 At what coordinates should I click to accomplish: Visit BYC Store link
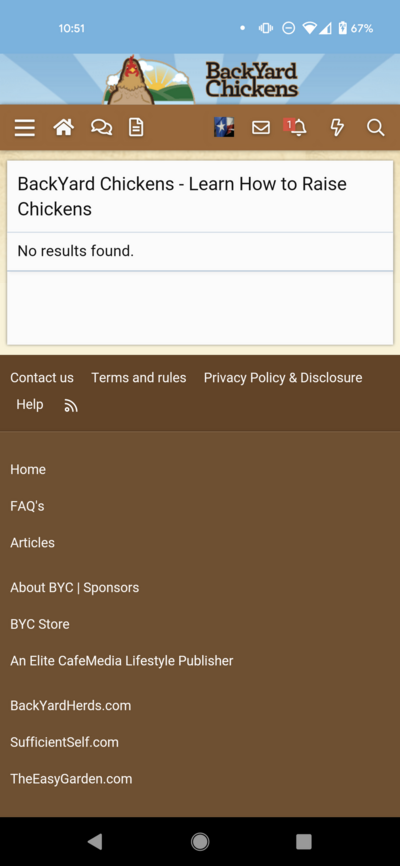(x=40, y=624)
